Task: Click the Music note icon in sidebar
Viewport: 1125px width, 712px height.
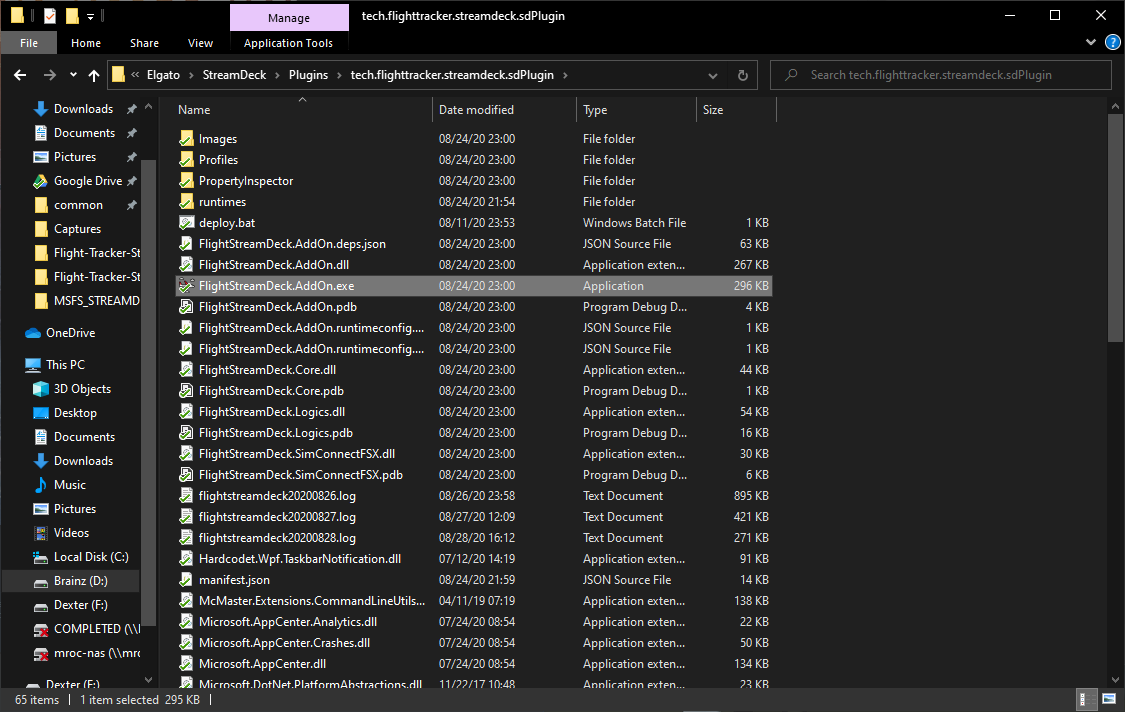Action: [x=41, y=485]
